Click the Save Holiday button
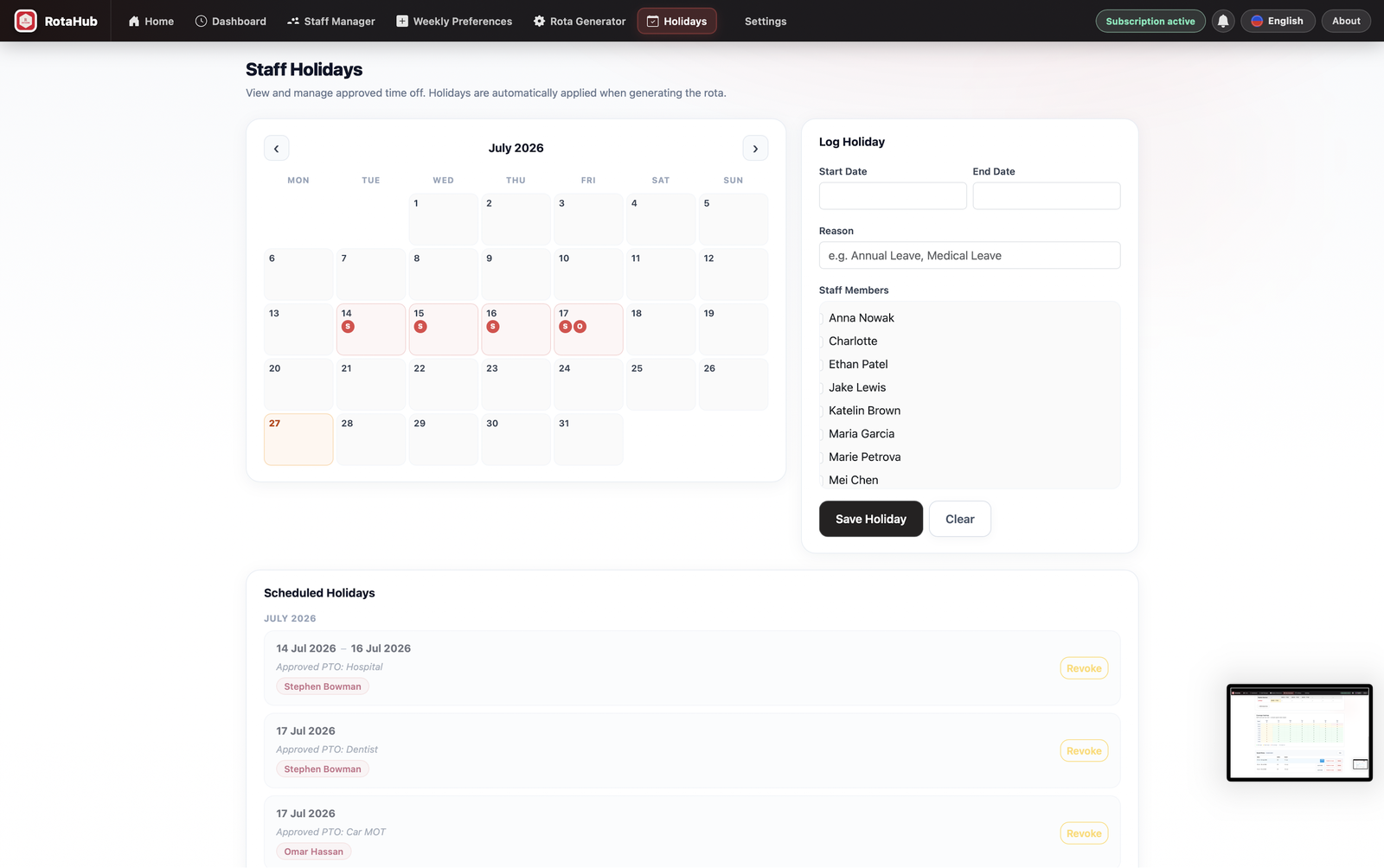 pos(871,519)
